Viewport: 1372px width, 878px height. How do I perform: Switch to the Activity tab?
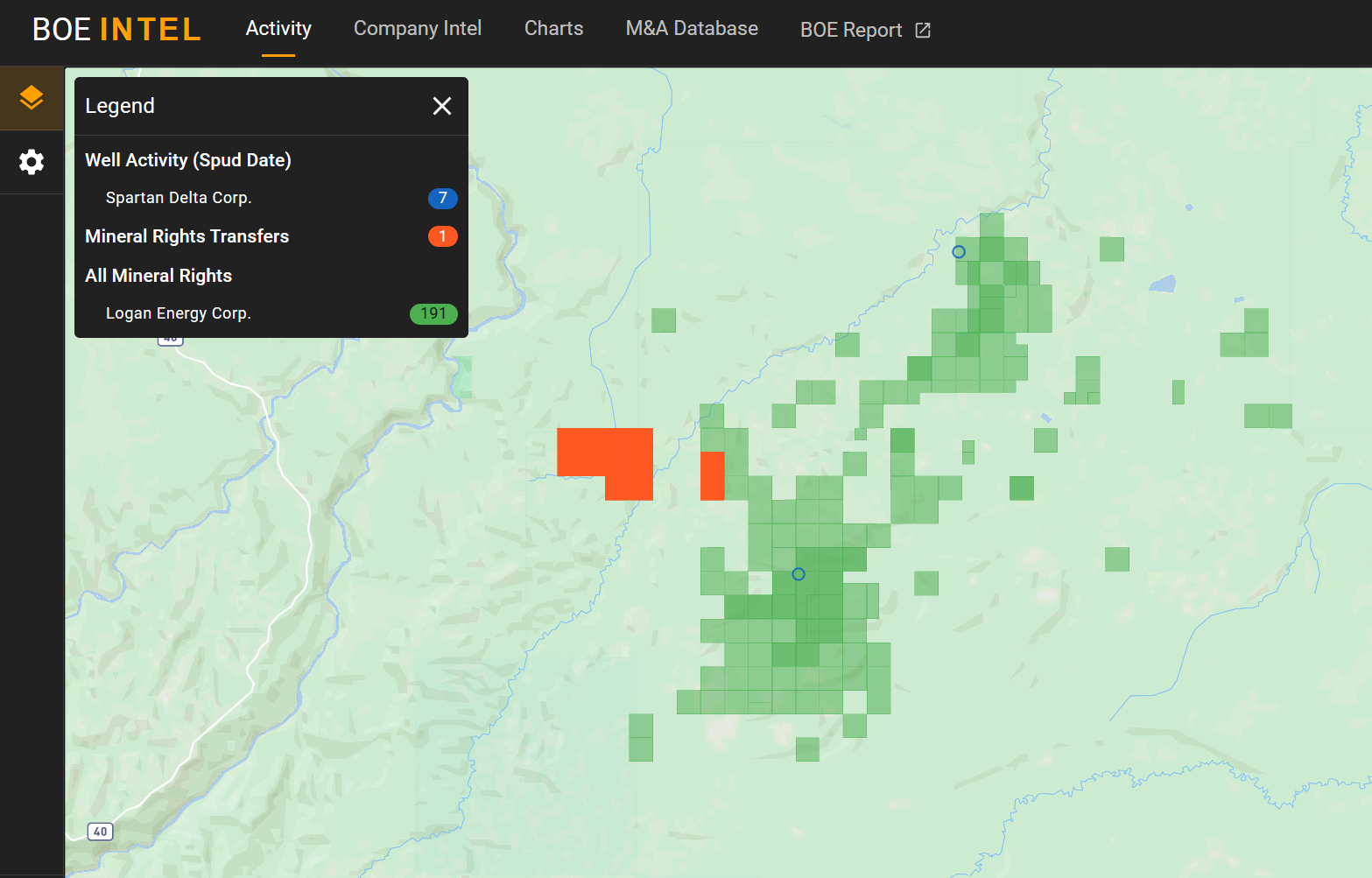pos(278,29)
